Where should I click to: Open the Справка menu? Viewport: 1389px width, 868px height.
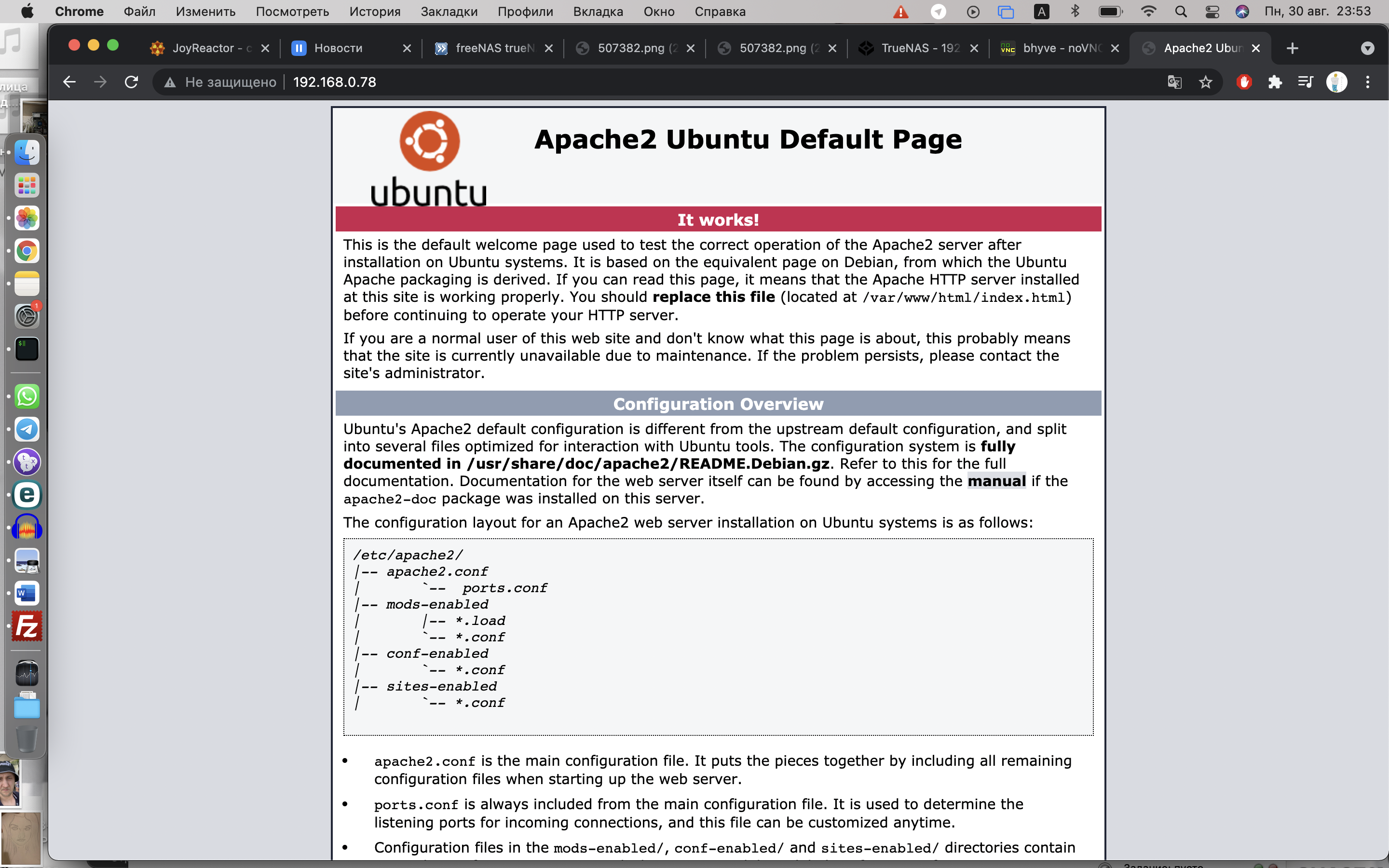pyautogui.click(x=720, y=12)
